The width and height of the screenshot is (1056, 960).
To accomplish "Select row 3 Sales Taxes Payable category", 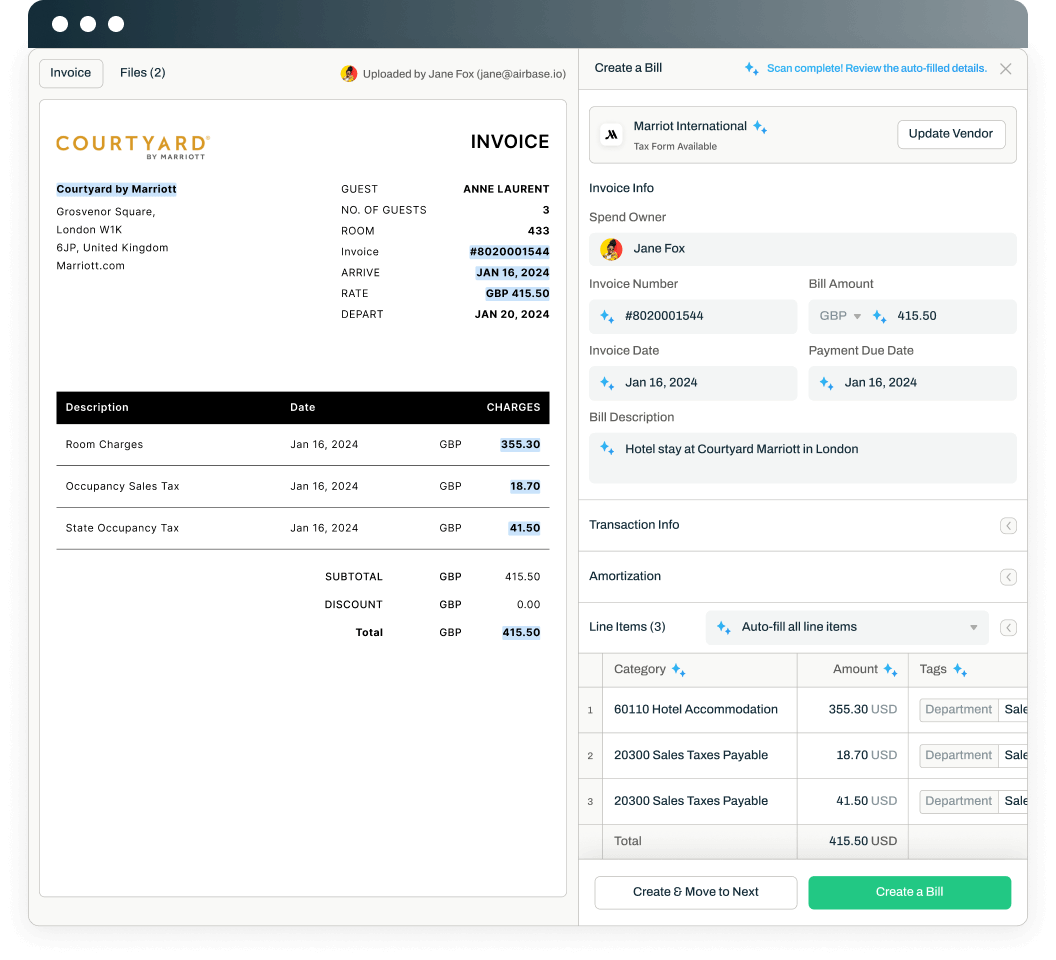I will [x=699, y=801].
